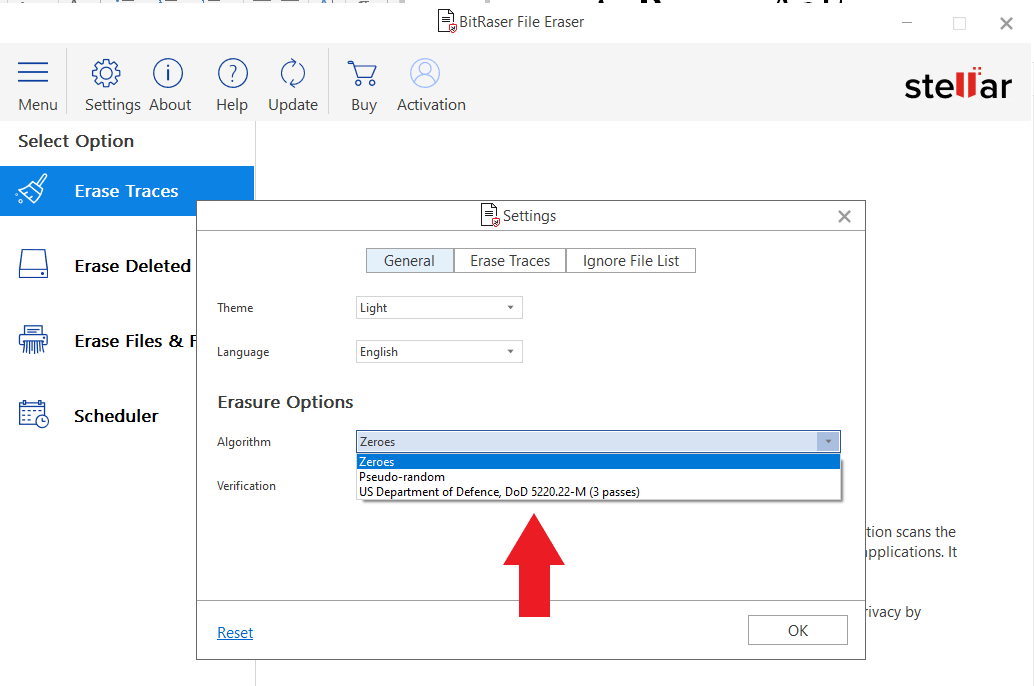Open Activation user icon

[425, 73]
